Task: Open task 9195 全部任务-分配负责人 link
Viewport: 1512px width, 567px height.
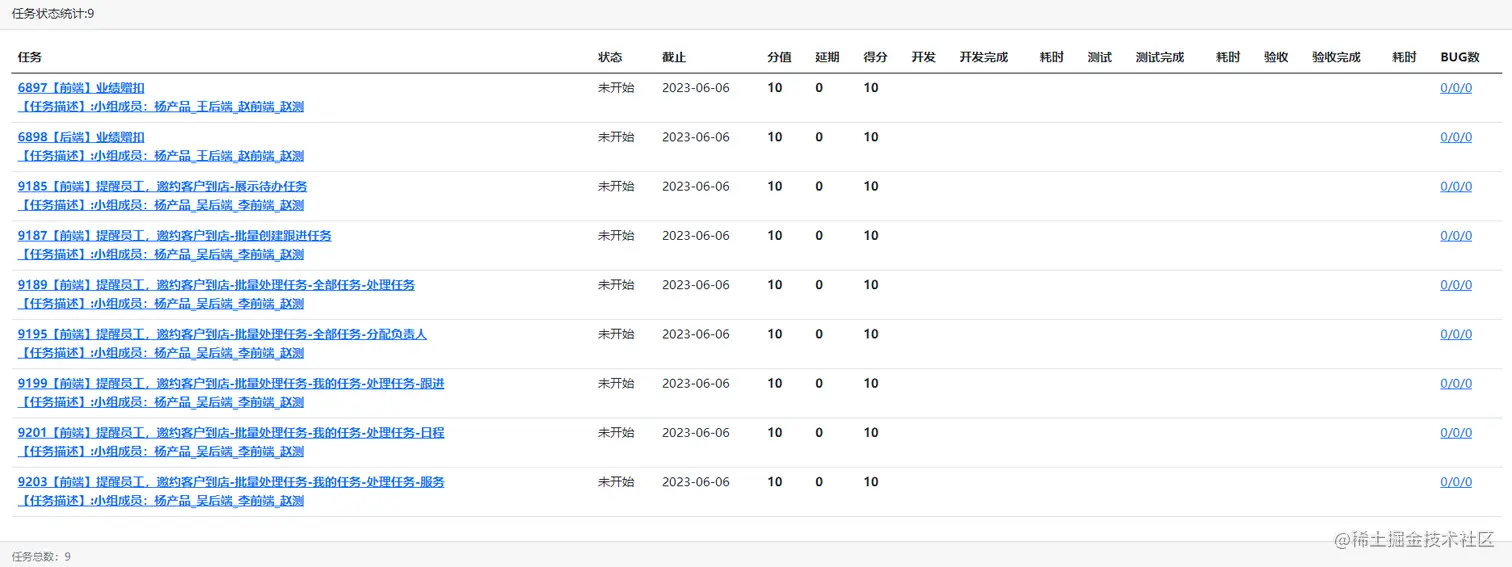Action: (x=222, y=334)
